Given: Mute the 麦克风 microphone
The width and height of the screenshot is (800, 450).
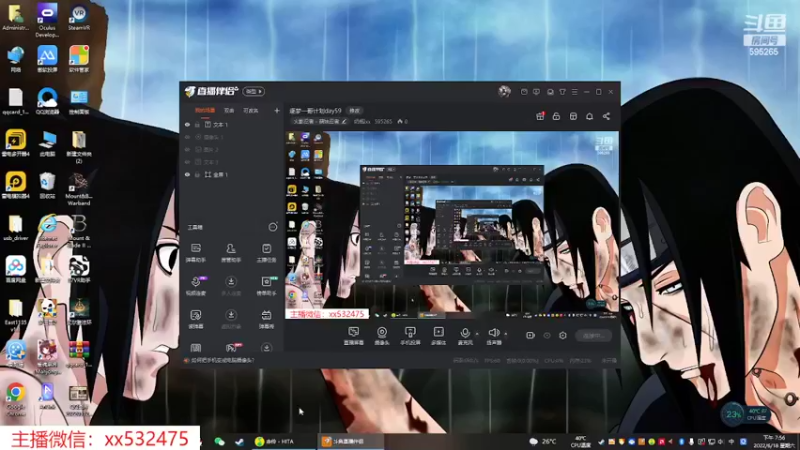Looking at the screenshot, I should coord(465,336).
